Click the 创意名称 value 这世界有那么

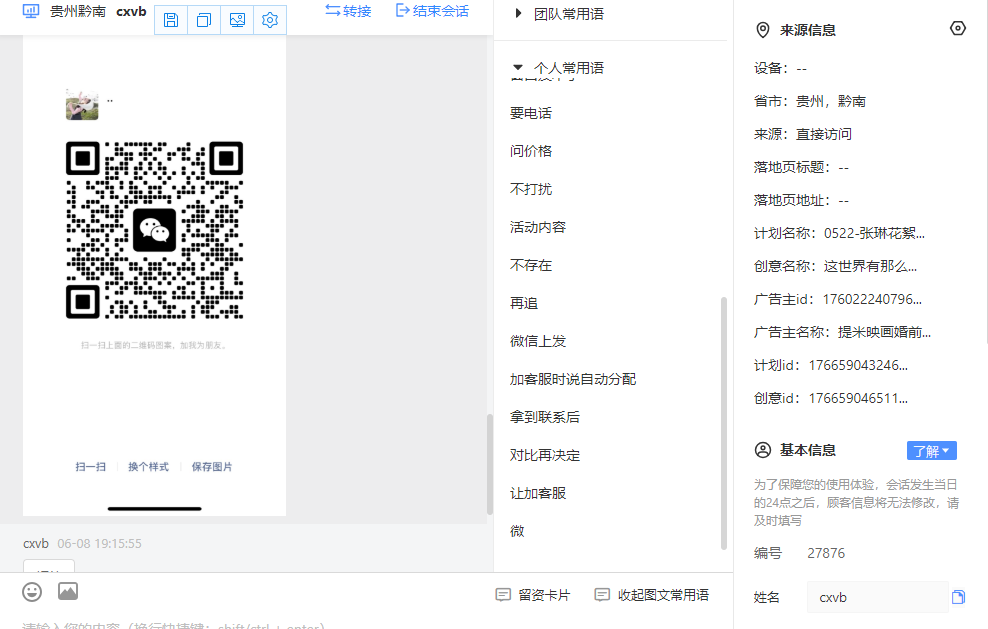click(x=870, y=266)
